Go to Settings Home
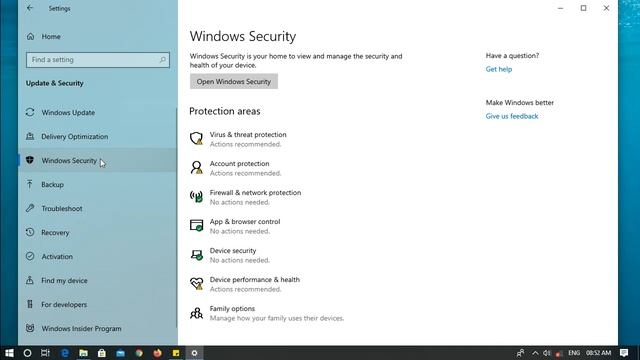The image size is (640, 360). point(51,36)
